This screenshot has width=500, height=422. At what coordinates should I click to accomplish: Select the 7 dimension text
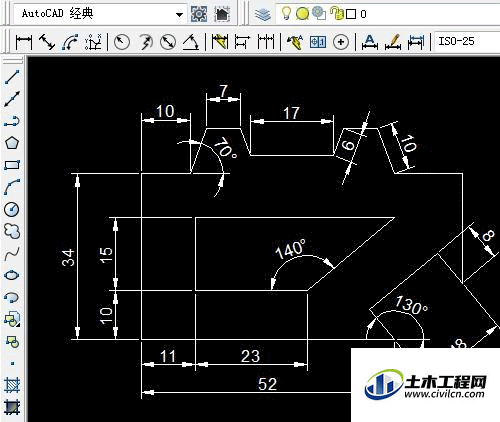[223, 91]
